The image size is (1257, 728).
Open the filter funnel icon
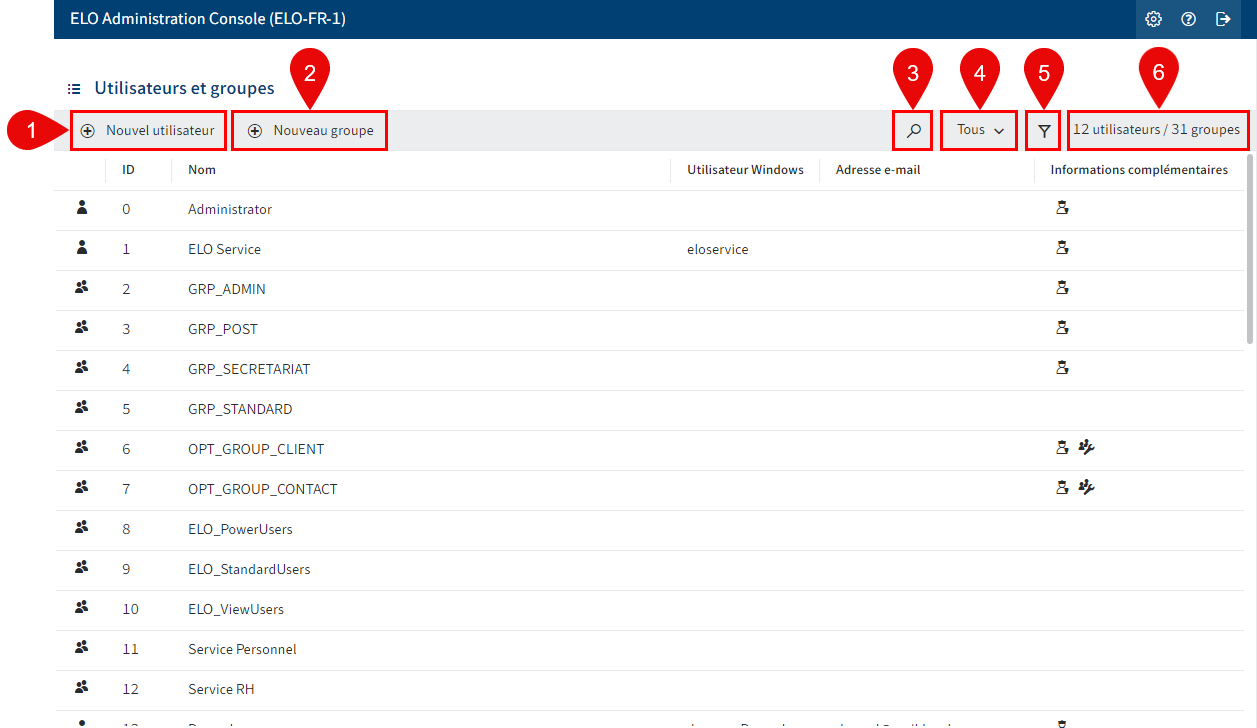click(x=1043, y=130)
